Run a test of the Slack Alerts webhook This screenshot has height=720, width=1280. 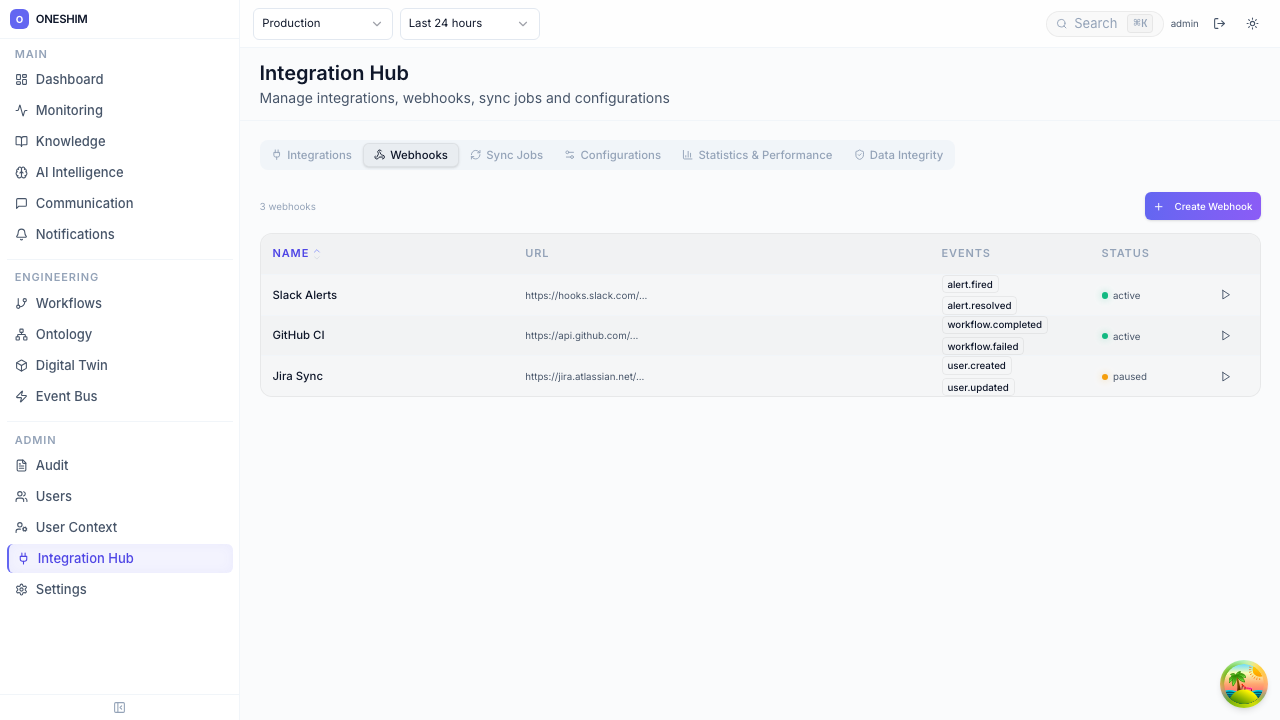(x=1225, y=295)
